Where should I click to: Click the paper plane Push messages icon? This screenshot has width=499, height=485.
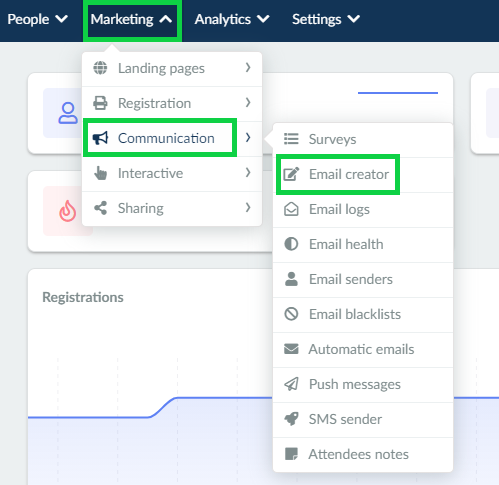tap(291, 384)
